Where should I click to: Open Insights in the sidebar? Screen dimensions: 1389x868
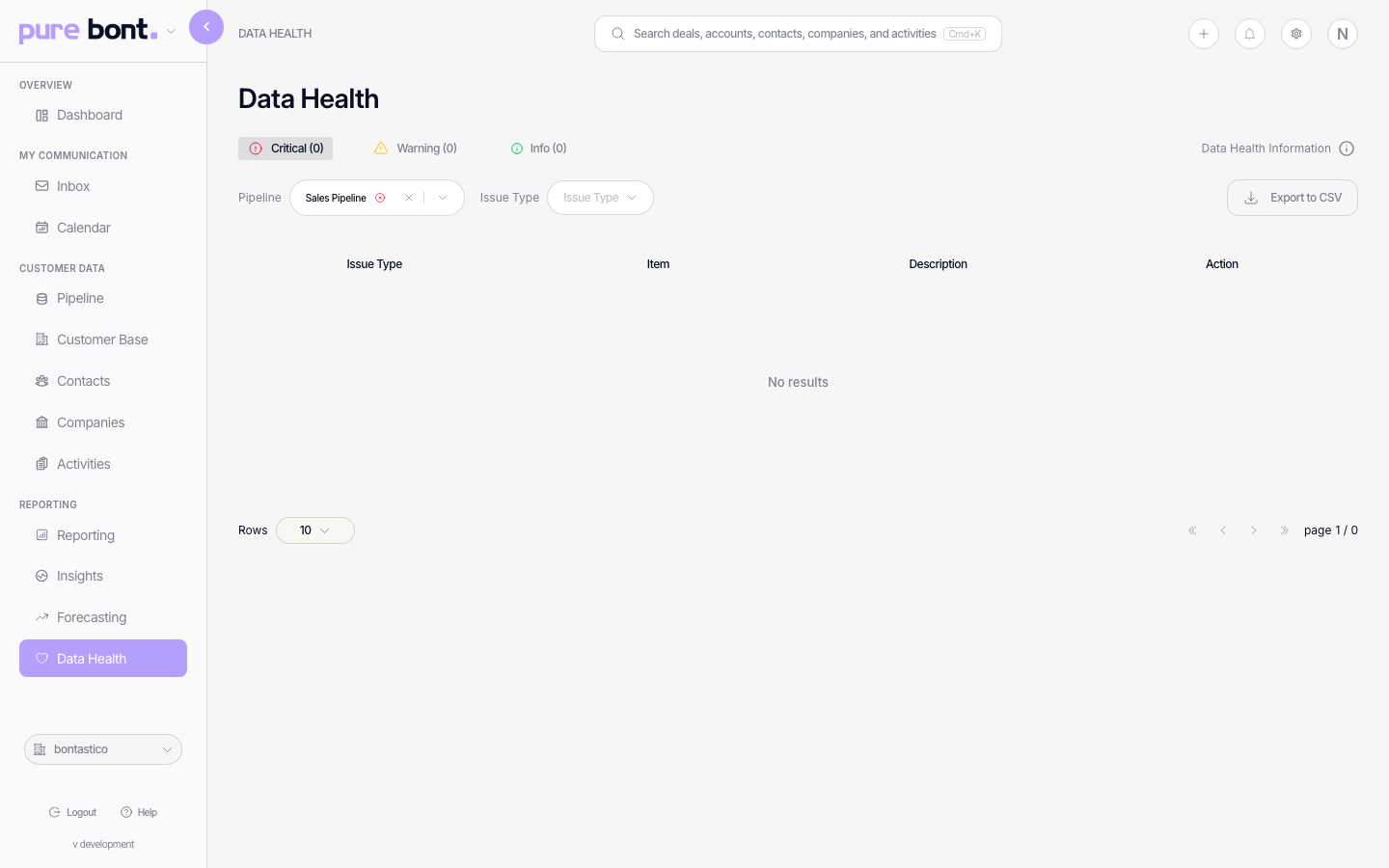pos(103,576)
